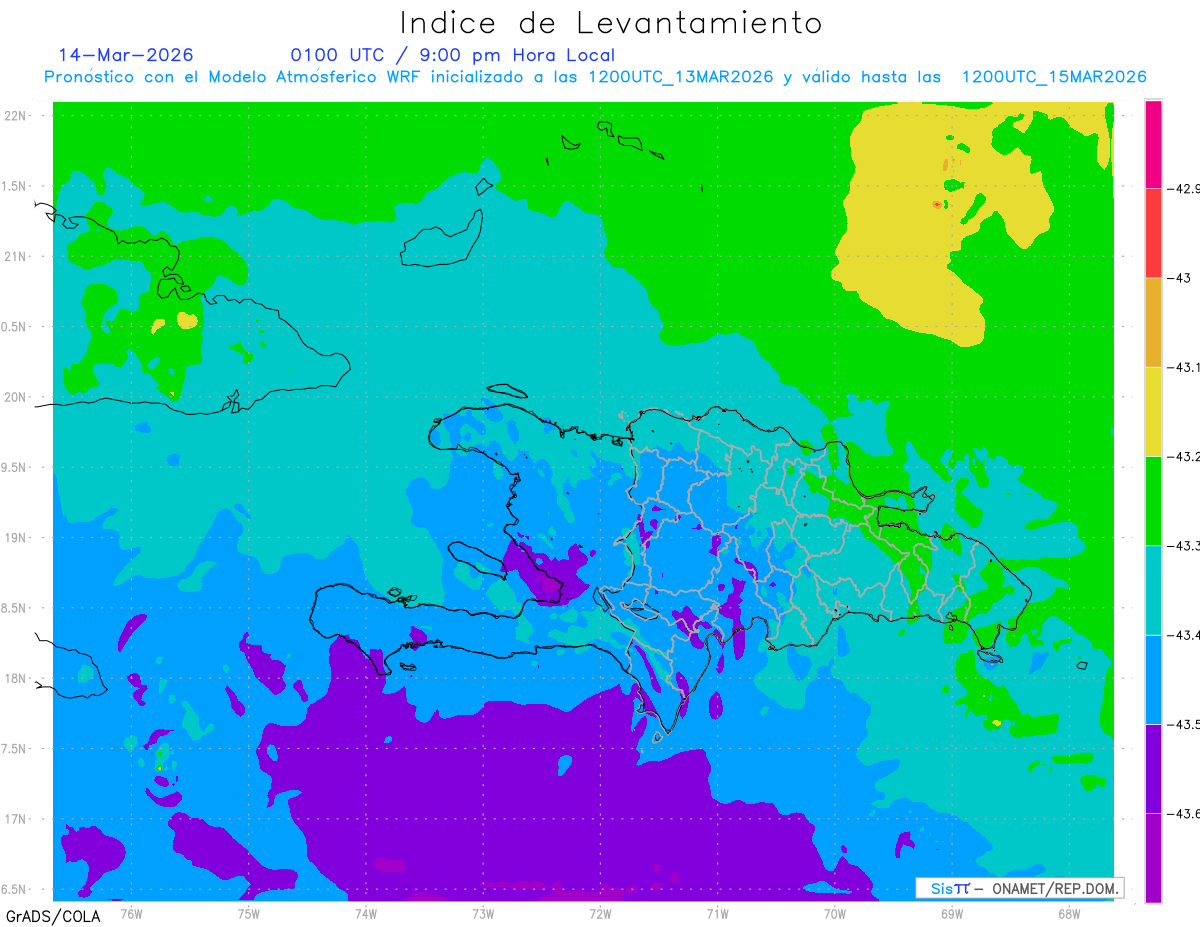The image size is (1200, 927).
Task: Click the "-43.6" color scale value
Action: coord(1186,813)
